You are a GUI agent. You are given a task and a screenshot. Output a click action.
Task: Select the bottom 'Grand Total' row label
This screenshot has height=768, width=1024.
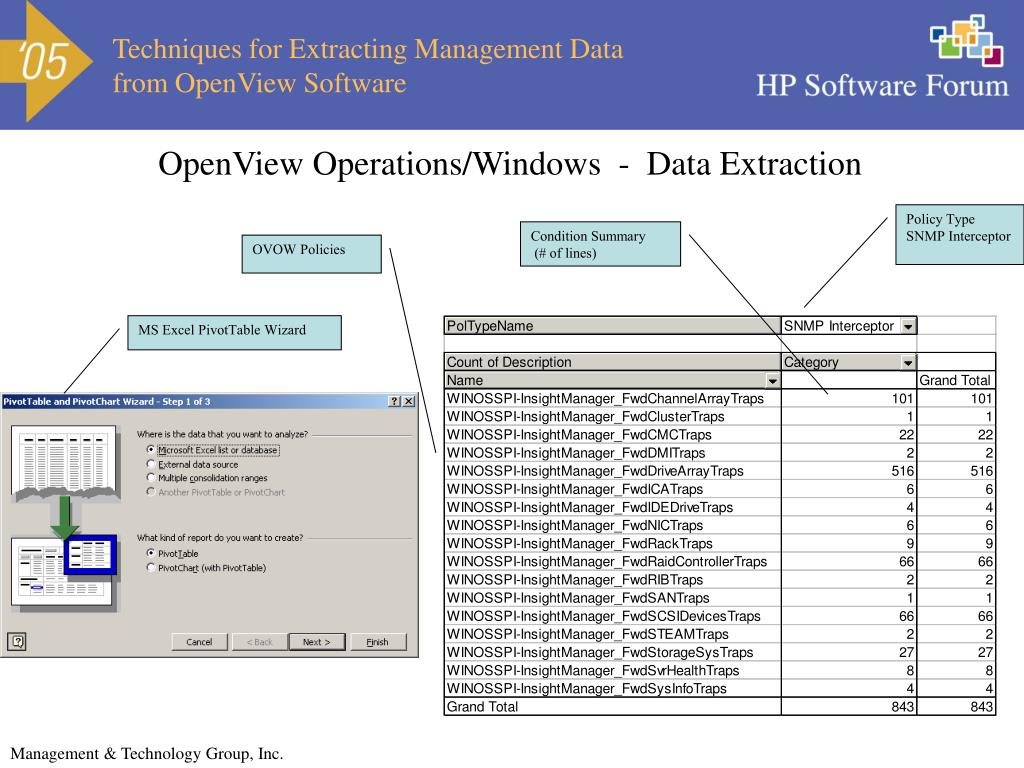[x=613, y=707]
